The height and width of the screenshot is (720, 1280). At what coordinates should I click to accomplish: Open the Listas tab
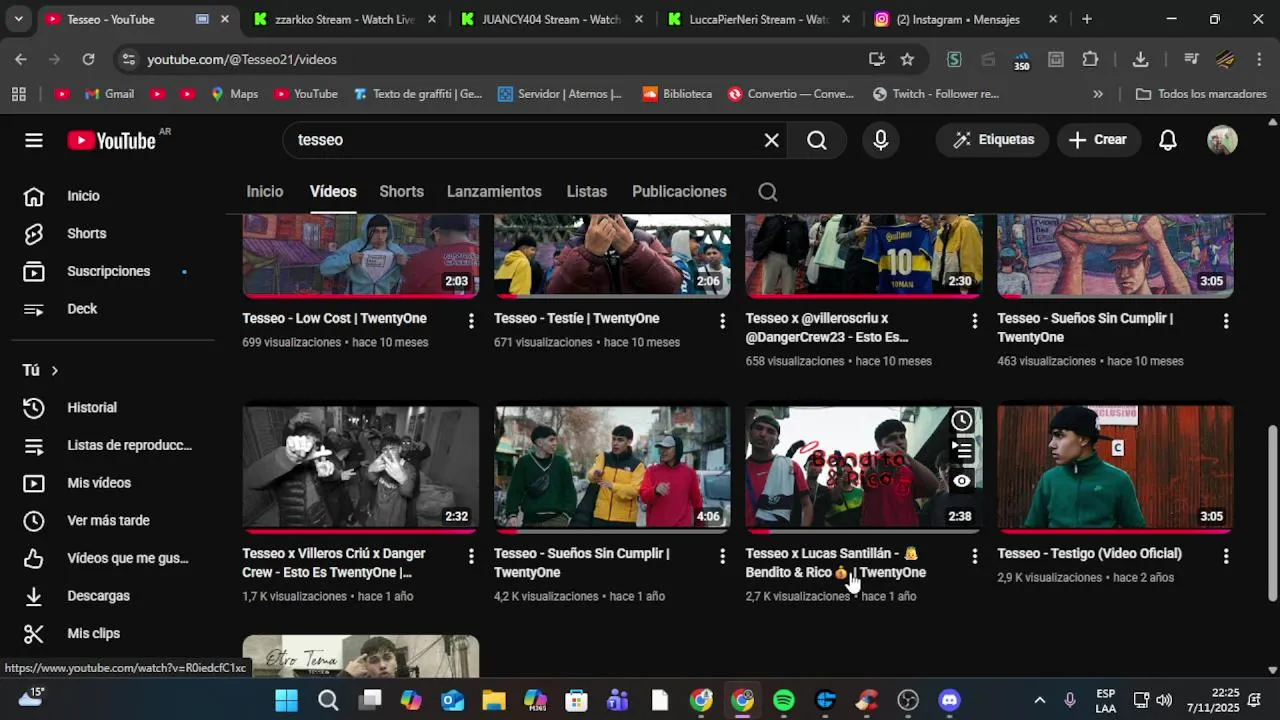pyautogui.click(x=587, y=192)
